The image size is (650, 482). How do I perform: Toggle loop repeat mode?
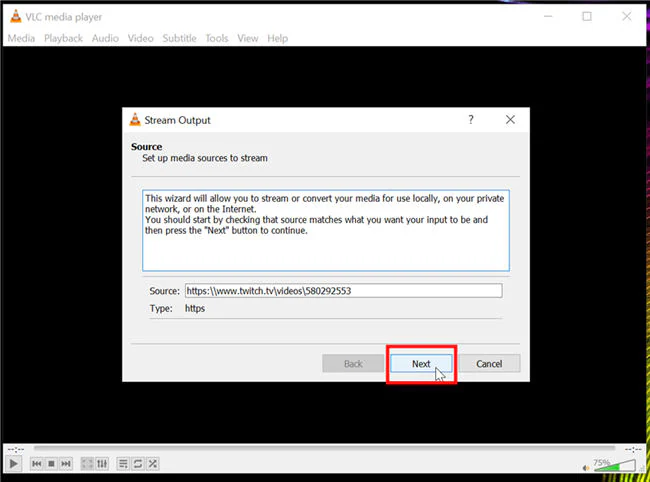click(138, 463)
